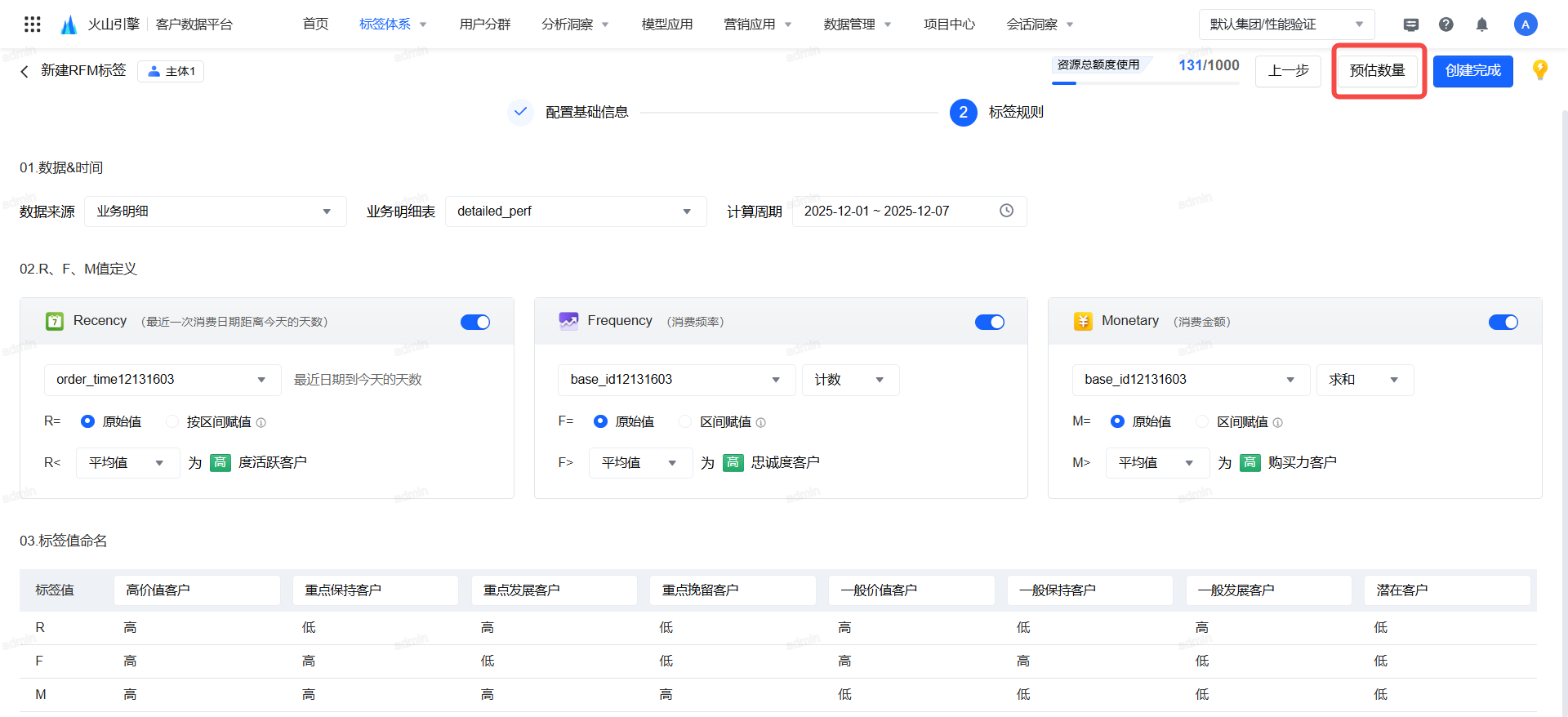Open the app launcher grid icon
The image size is (1568, 717).
(32, 24)
